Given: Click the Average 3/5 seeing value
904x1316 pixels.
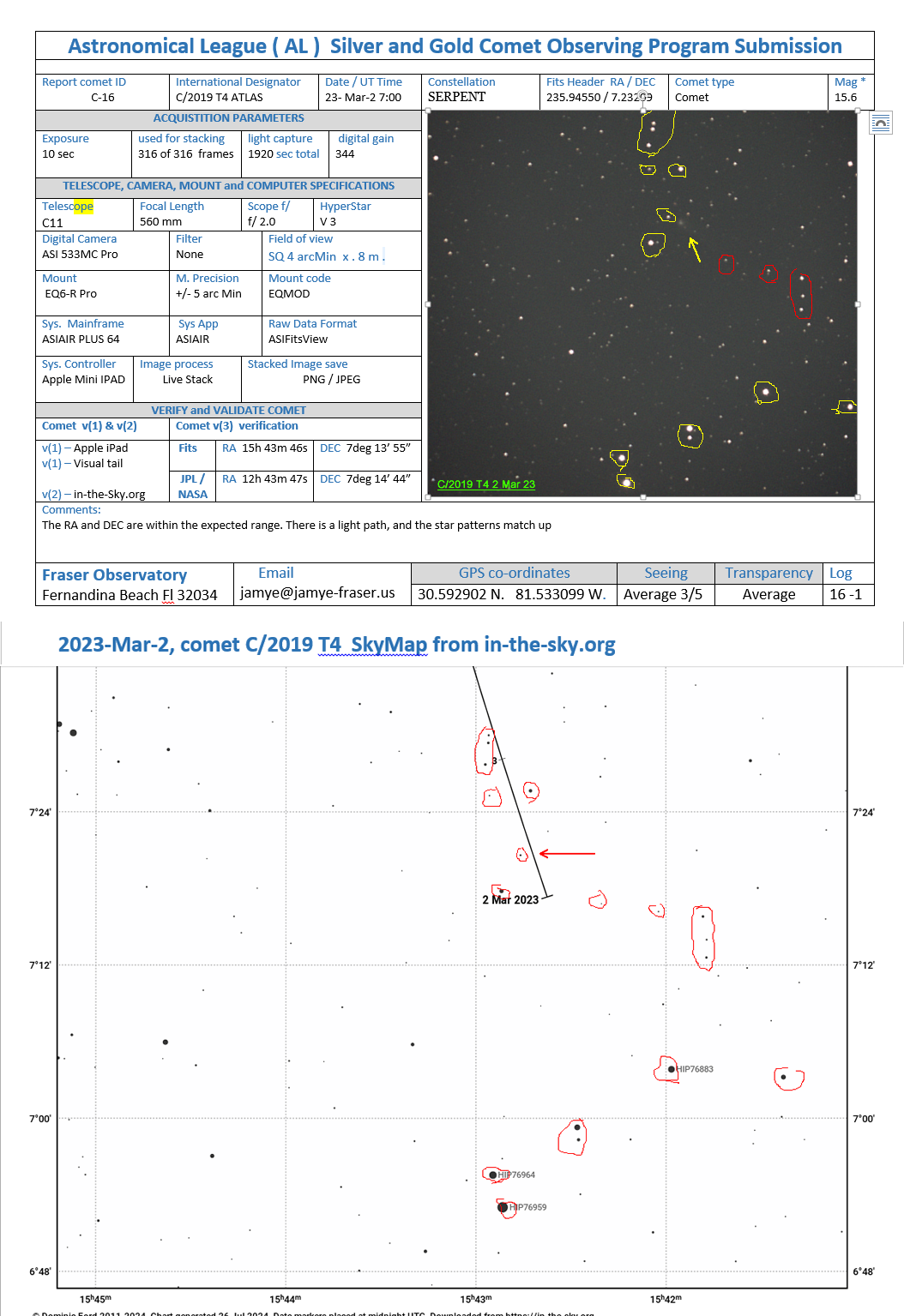Looking at the screenshot, I should (663, 595).
